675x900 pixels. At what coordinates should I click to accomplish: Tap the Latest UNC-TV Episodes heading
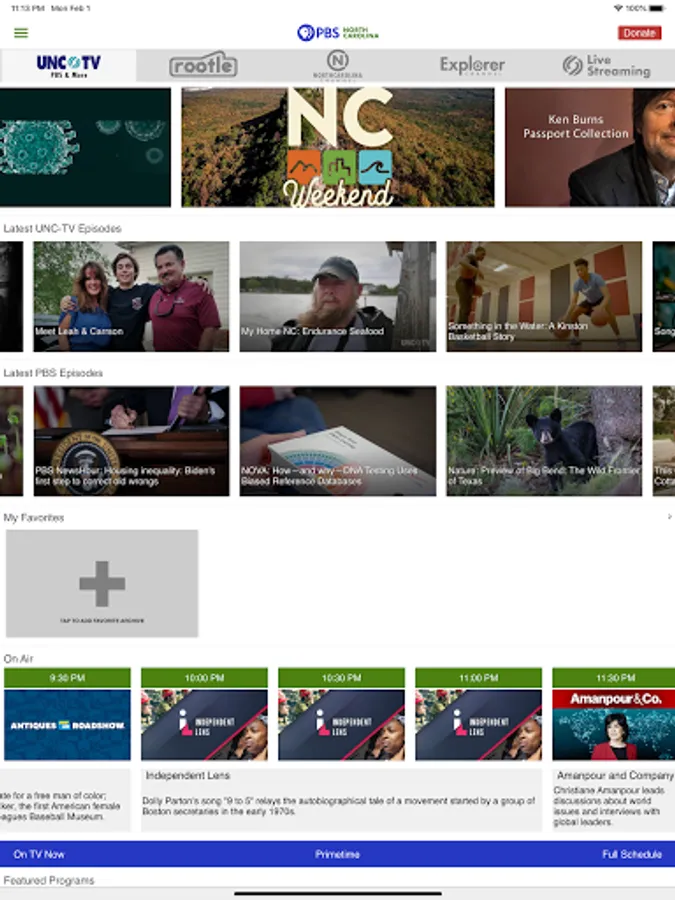[63, 228]
